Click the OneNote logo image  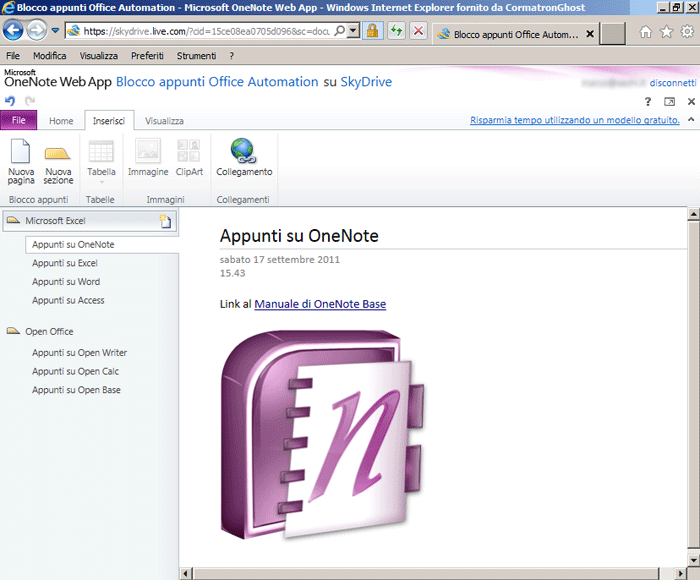click(x=322, y=434)
